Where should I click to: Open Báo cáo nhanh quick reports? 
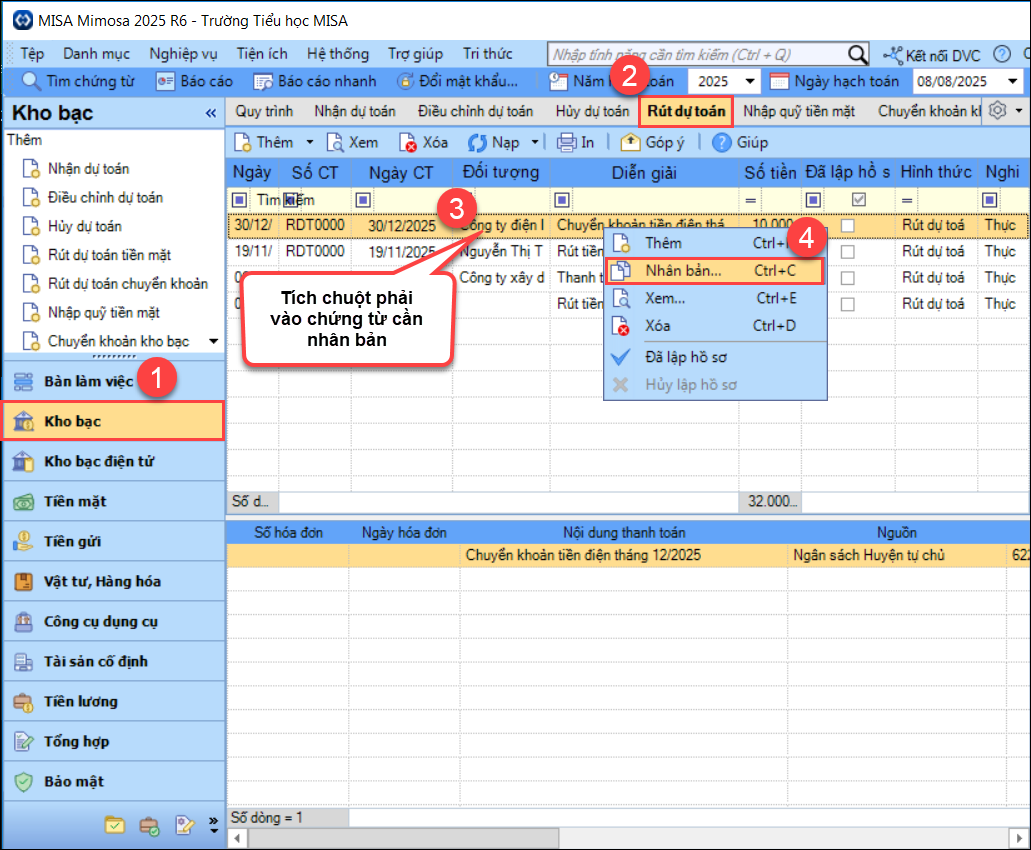(x=315, y=81)
